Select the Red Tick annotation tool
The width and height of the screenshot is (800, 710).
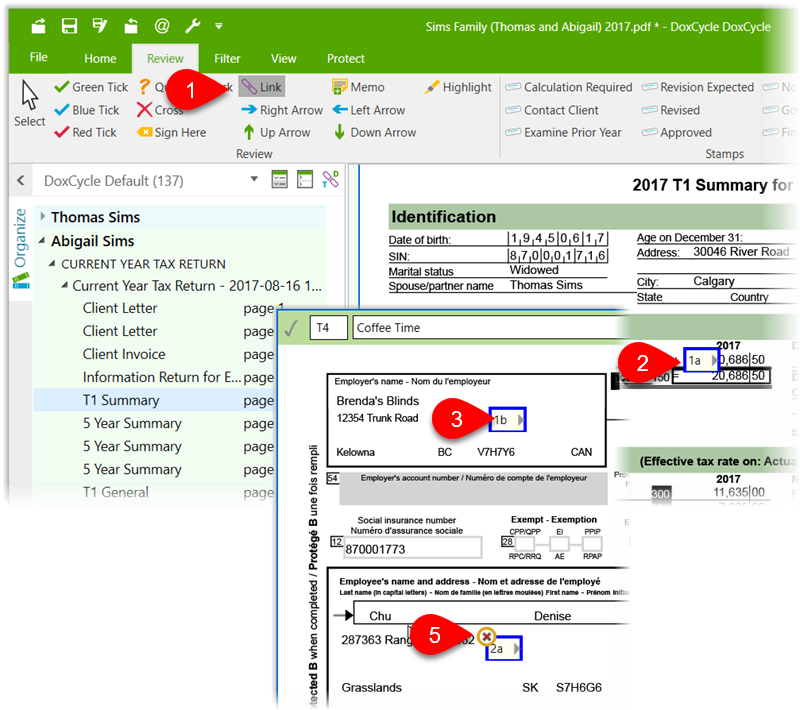coord(86,133)
